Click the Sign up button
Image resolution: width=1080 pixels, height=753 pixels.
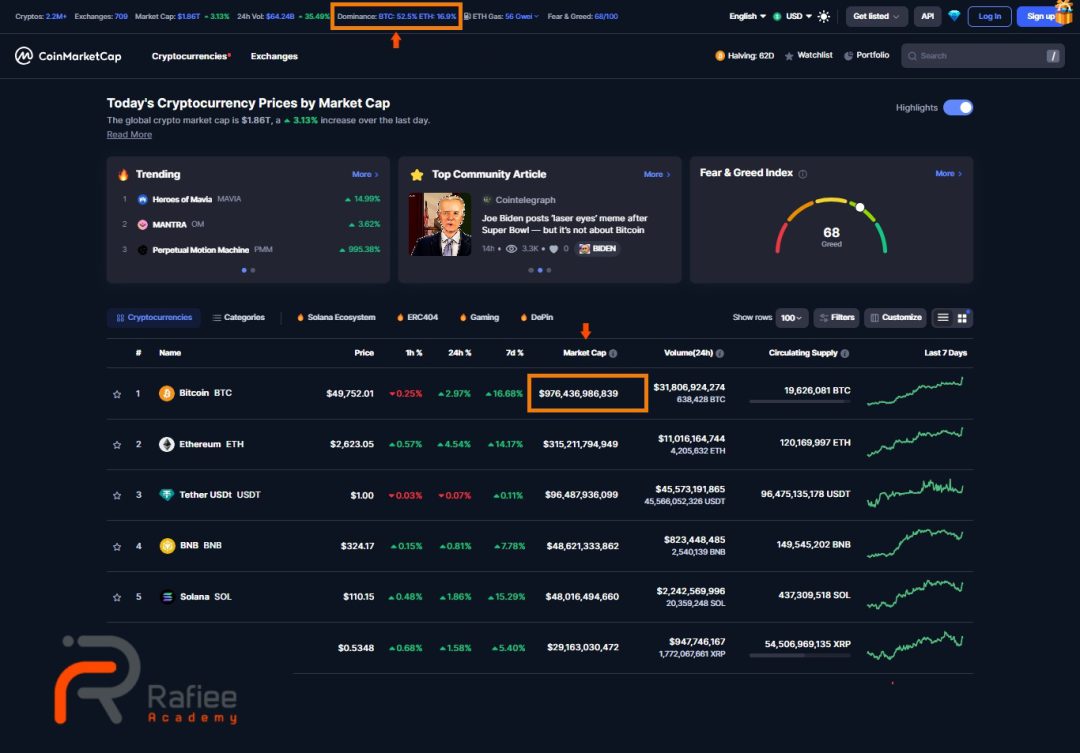coord(1041,17)
